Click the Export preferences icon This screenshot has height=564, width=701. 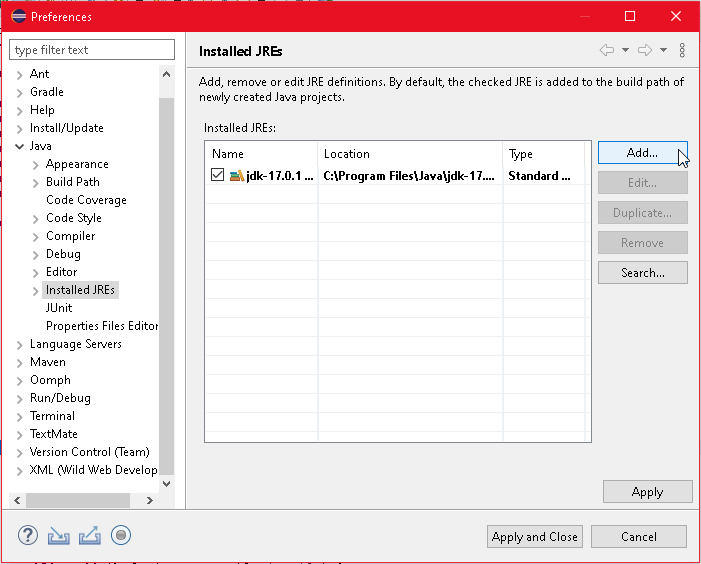coord(90,535)
